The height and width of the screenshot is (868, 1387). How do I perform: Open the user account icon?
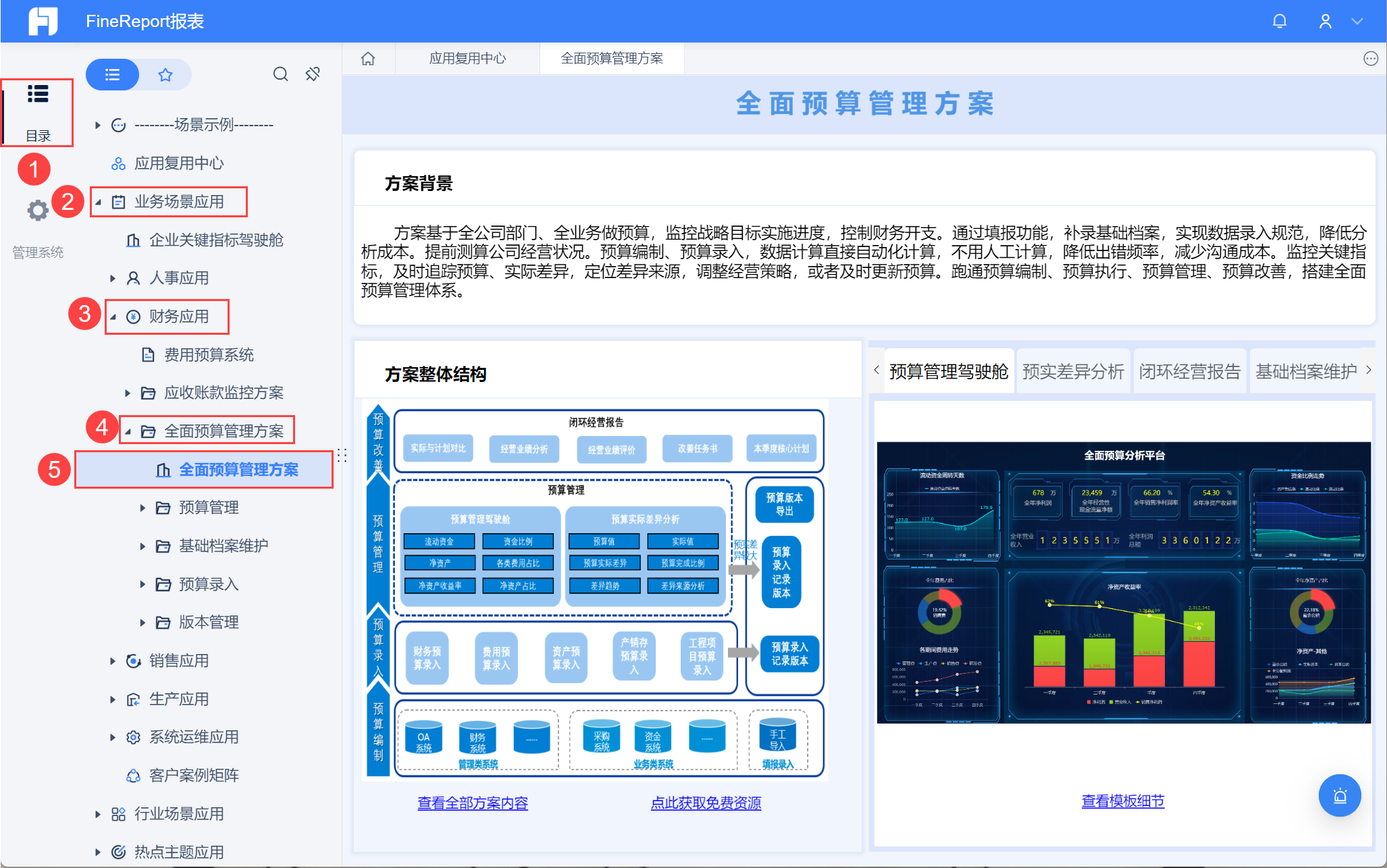click(x=1325, y=21)
